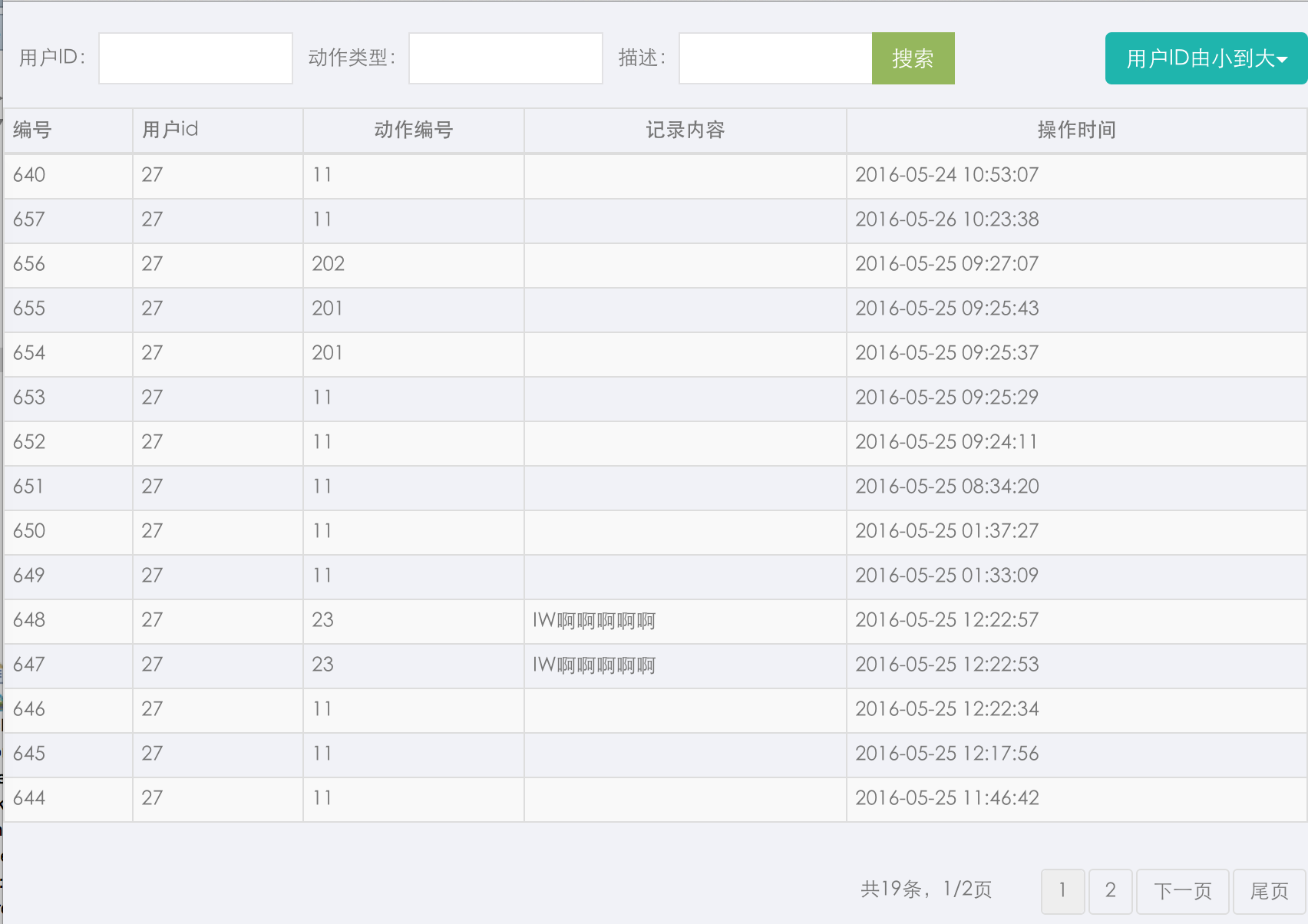The height and width of the screenshot is (924, 1308).
Task: Click timestamp 2016-05-25 08:34:20
Action: 947,487
